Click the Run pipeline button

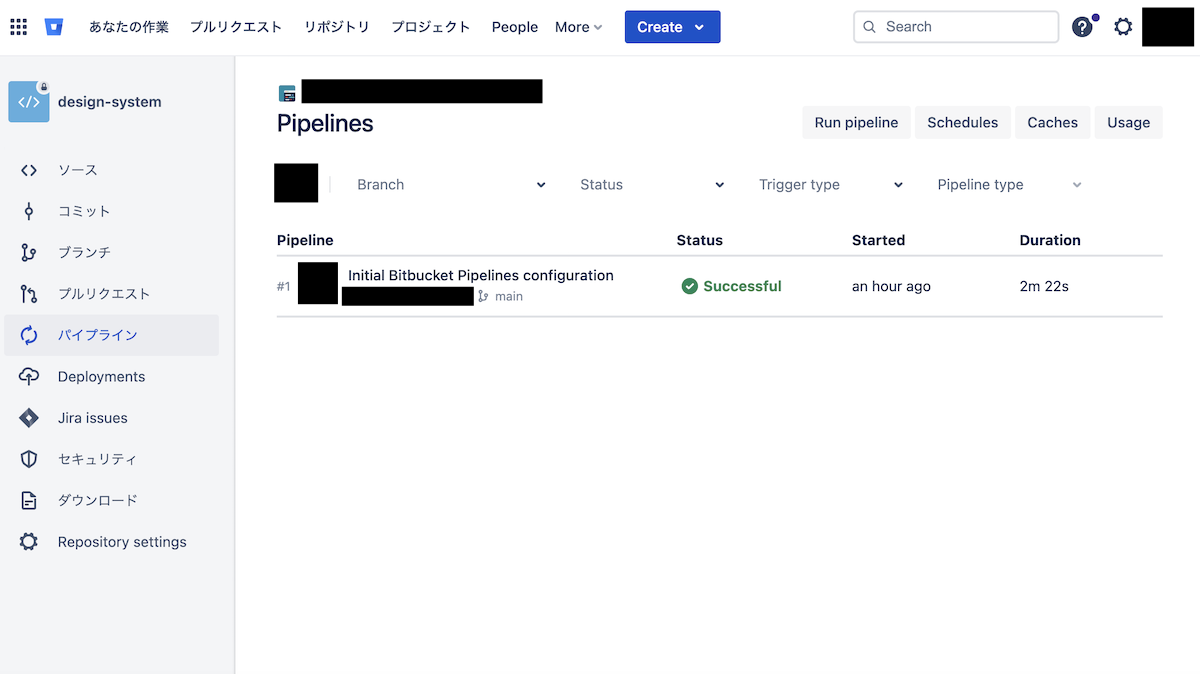(856, 122)
